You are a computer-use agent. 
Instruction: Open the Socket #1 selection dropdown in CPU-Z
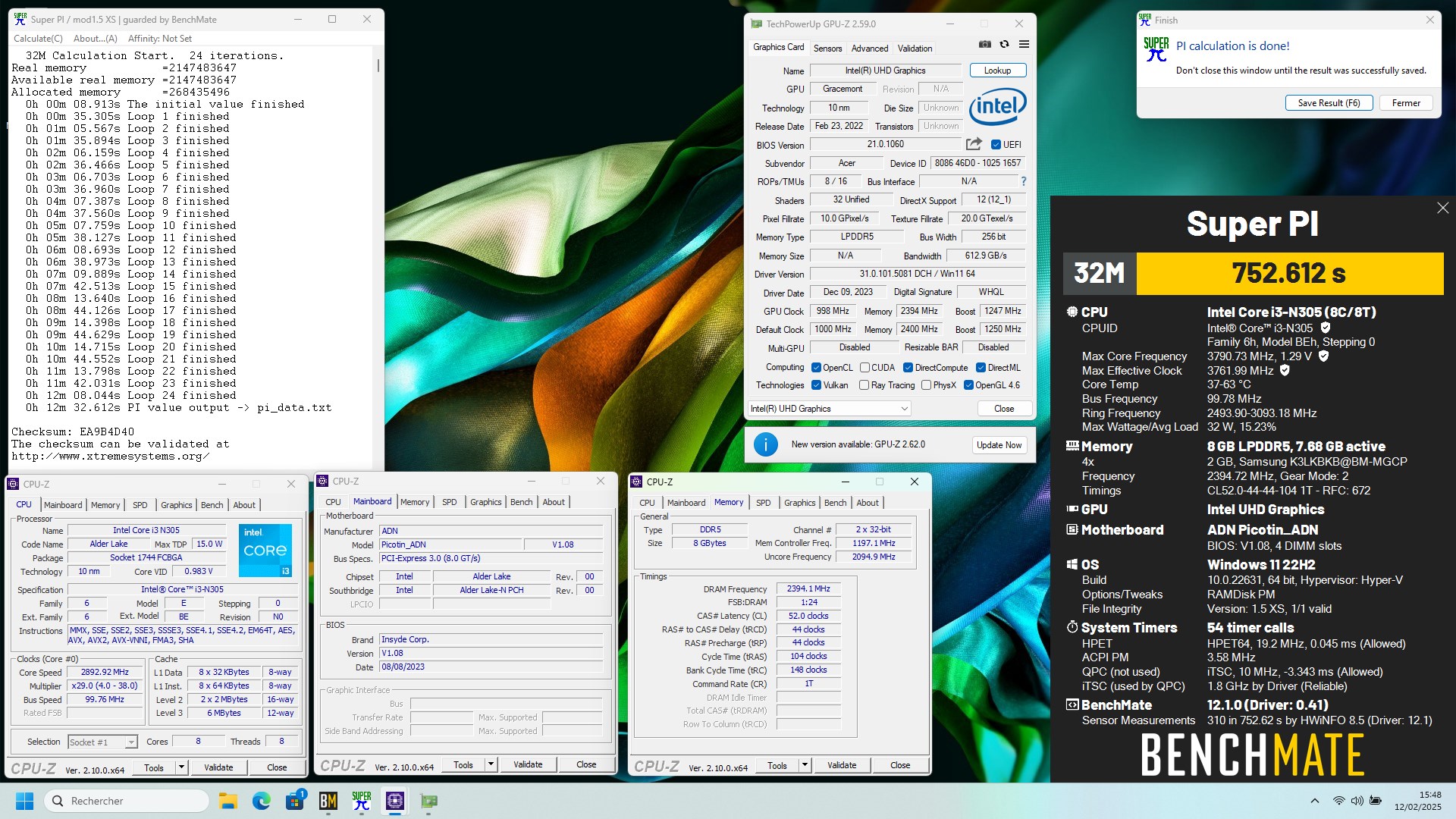102,742
